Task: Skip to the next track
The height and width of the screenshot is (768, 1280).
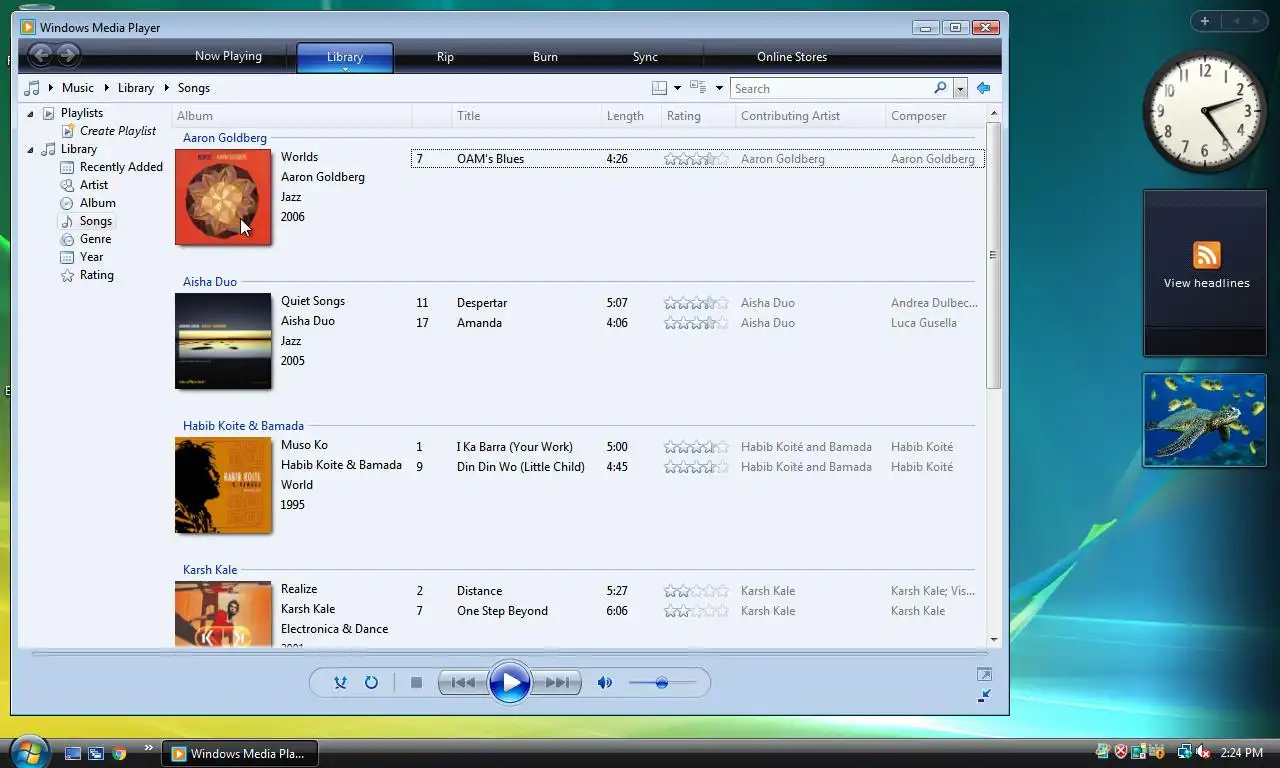Action: [x=556, y=683]
